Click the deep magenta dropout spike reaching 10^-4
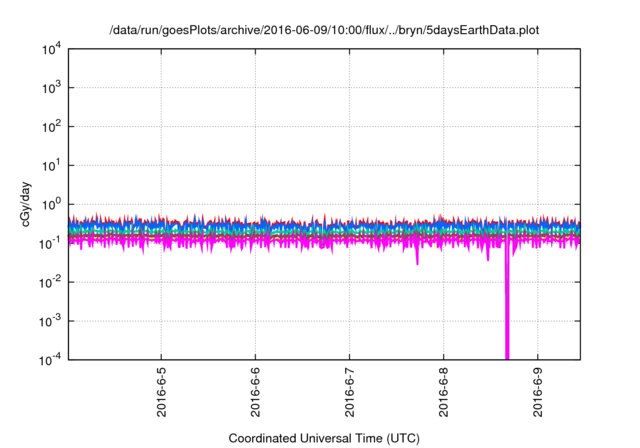640x448 pixels. click(507, 302)
